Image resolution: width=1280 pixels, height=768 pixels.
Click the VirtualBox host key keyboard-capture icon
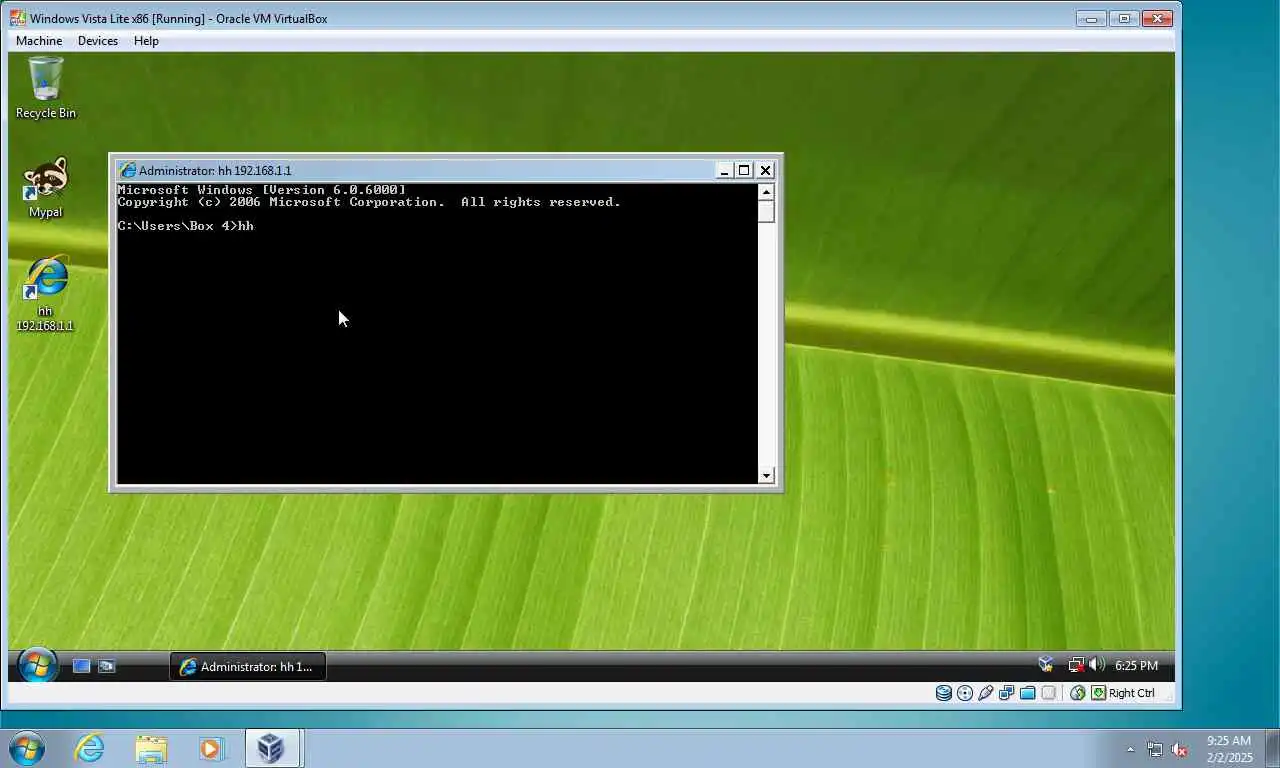[1098, 693]
